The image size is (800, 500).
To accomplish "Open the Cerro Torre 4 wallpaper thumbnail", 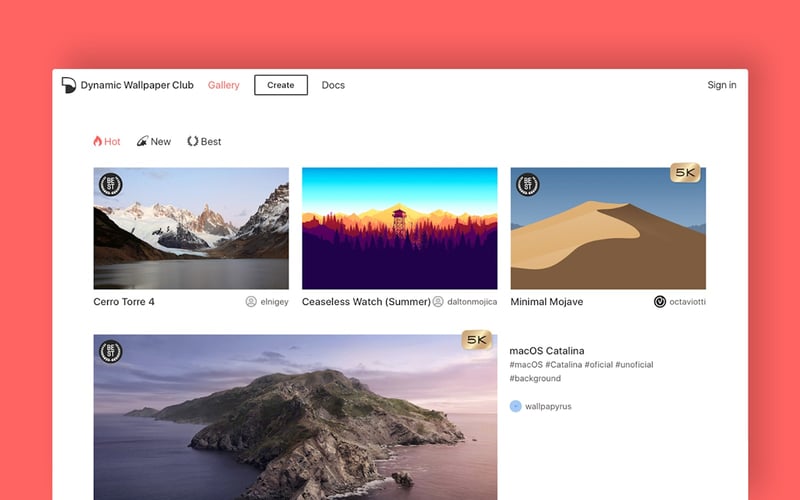I will click(191, 228).
